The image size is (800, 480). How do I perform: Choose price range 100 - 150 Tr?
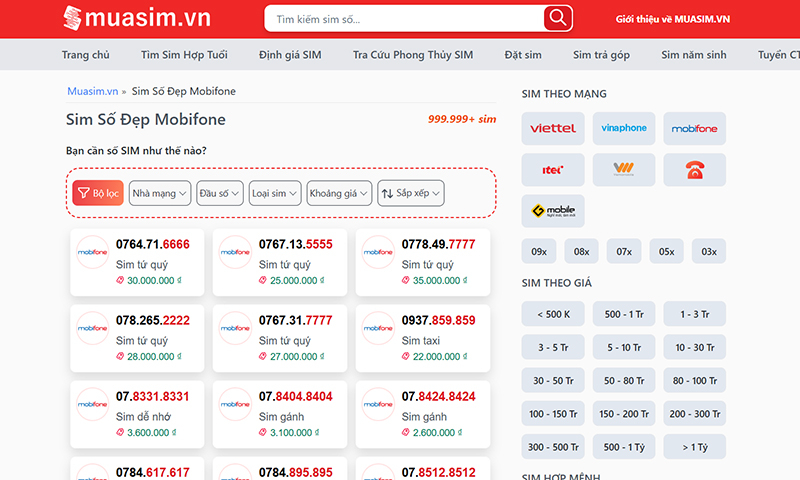click(553, 414)
